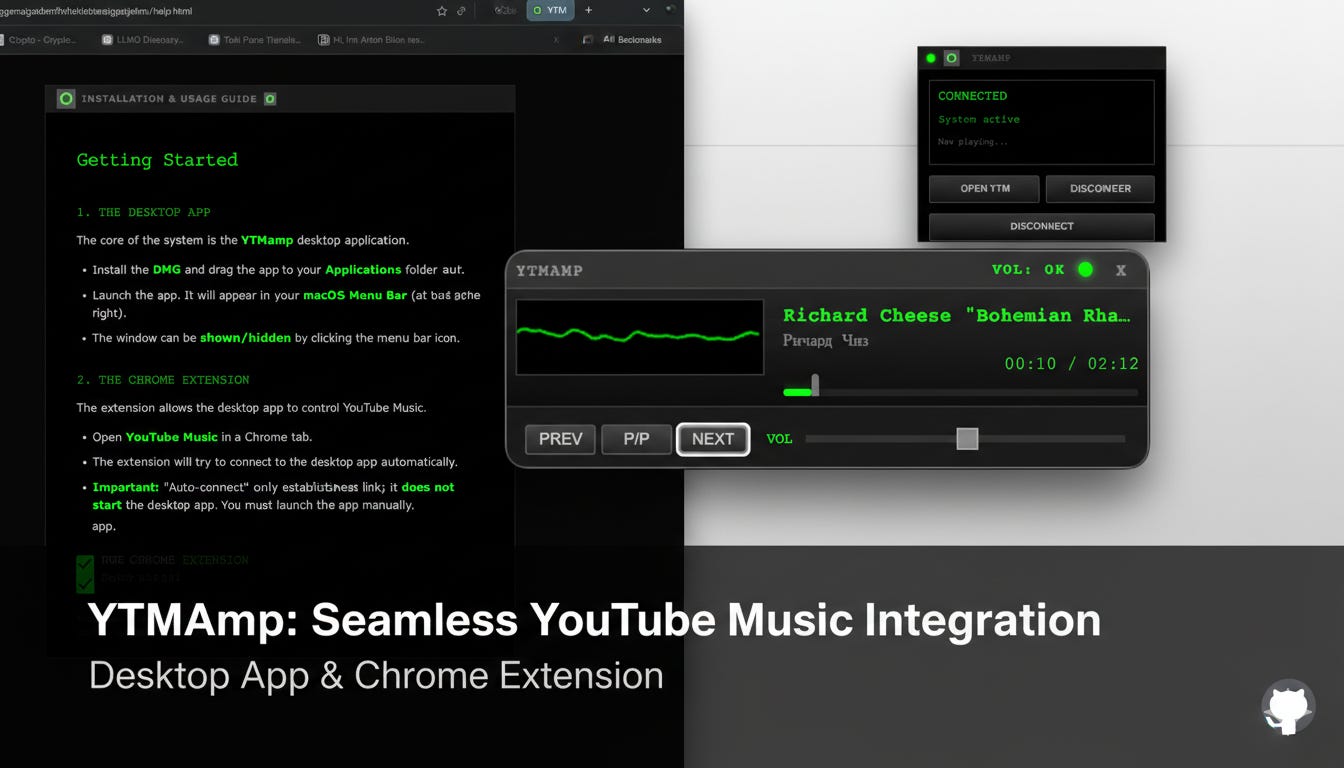Open the All Bookmarks folder
Viewport: 1344px width, 768px height.
tap(631, 40)
